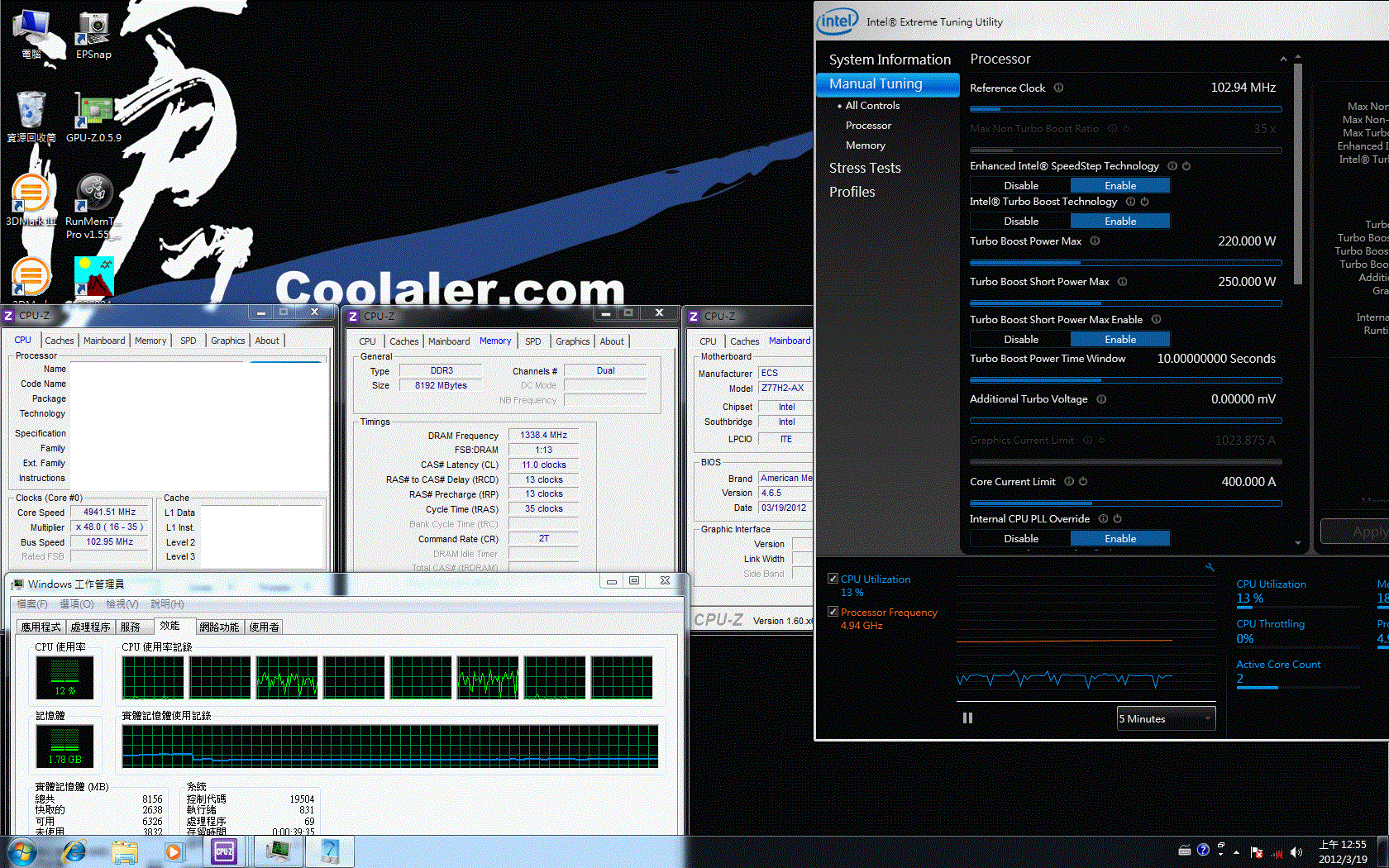Viewport: 1389px width, 868px height.
Task: Switch to Caches tab in left CPU-Z
Action: pos(59,341)
